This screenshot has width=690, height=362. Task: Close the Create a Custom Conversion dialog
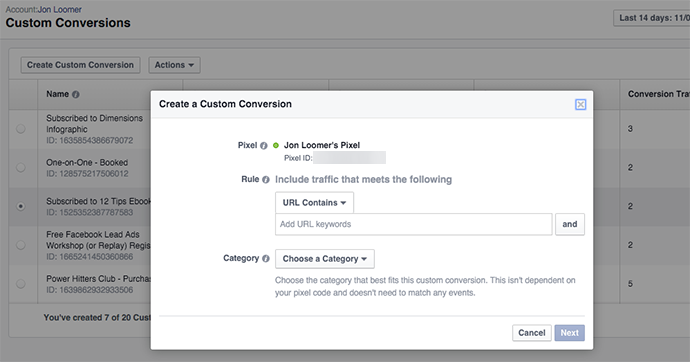click(x=580, y=104)
